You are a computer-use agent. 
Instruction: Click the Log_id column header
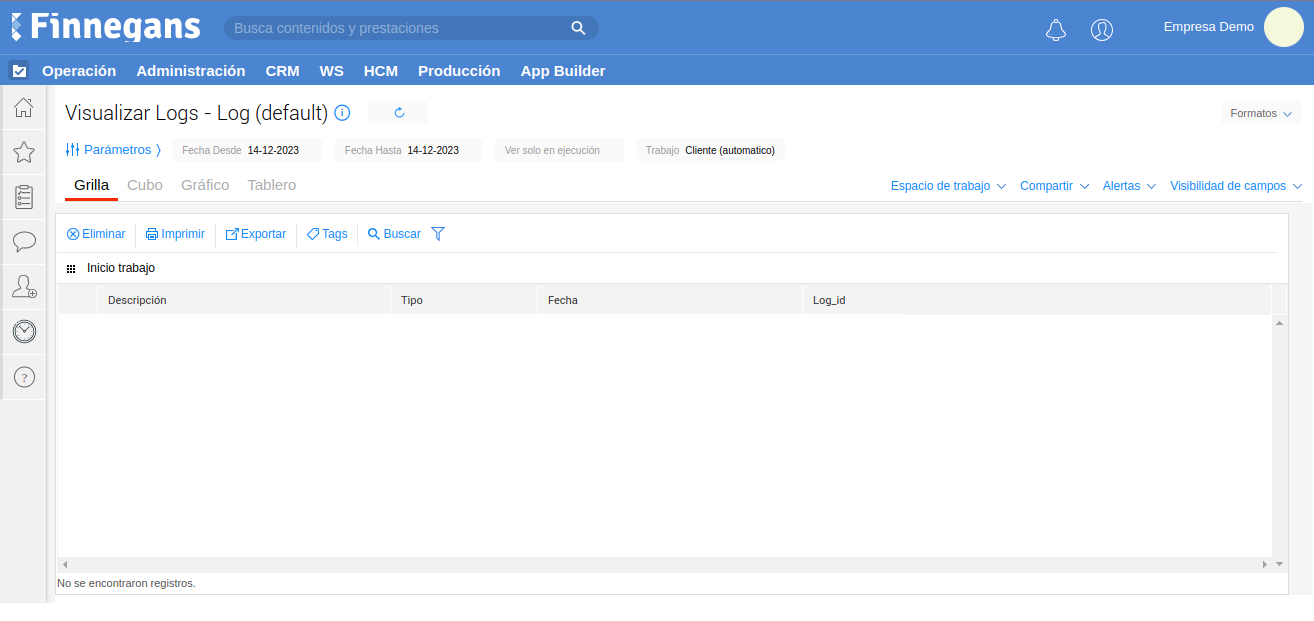(1036, 300)
